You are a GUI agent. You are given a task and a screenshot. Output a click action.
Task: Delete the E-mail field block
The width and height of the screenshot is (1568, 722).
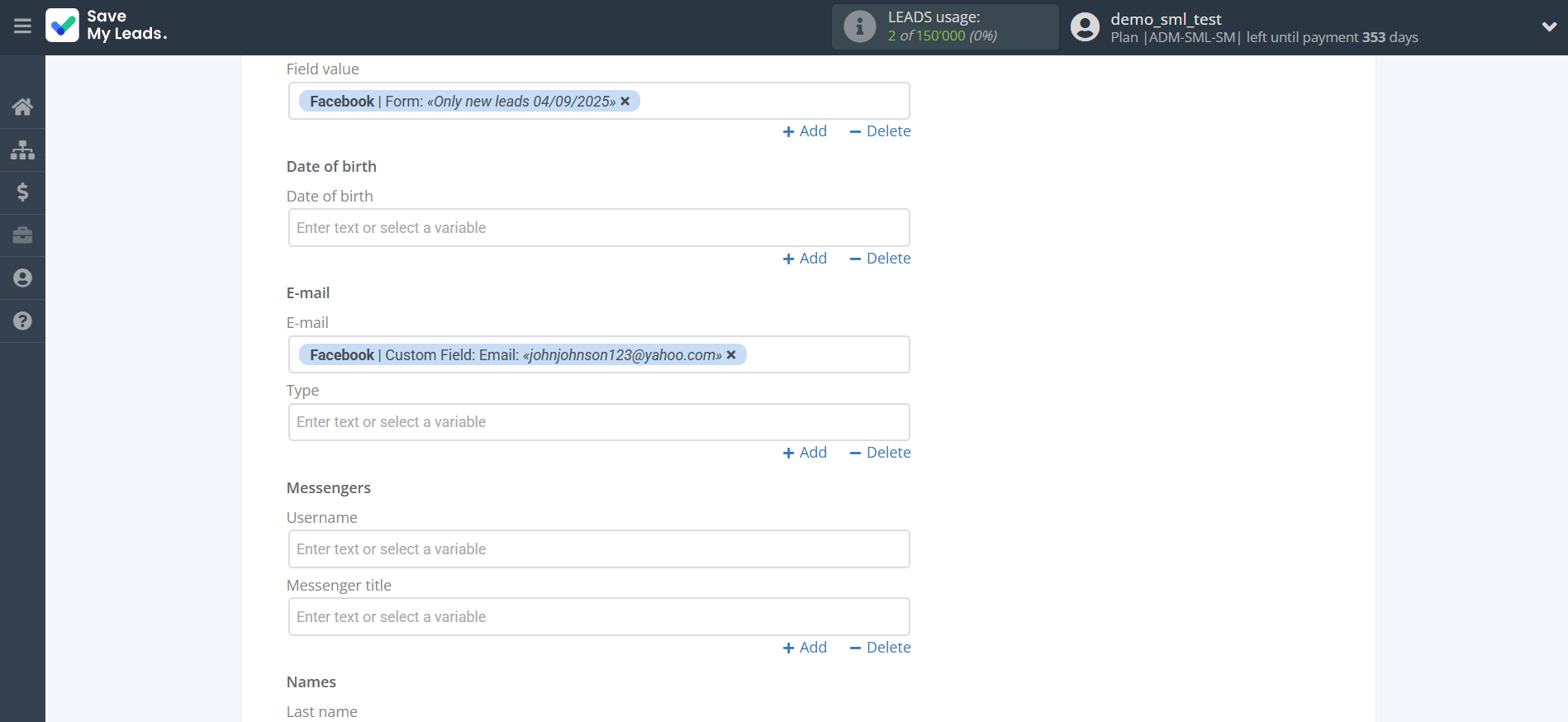(880, 453)
